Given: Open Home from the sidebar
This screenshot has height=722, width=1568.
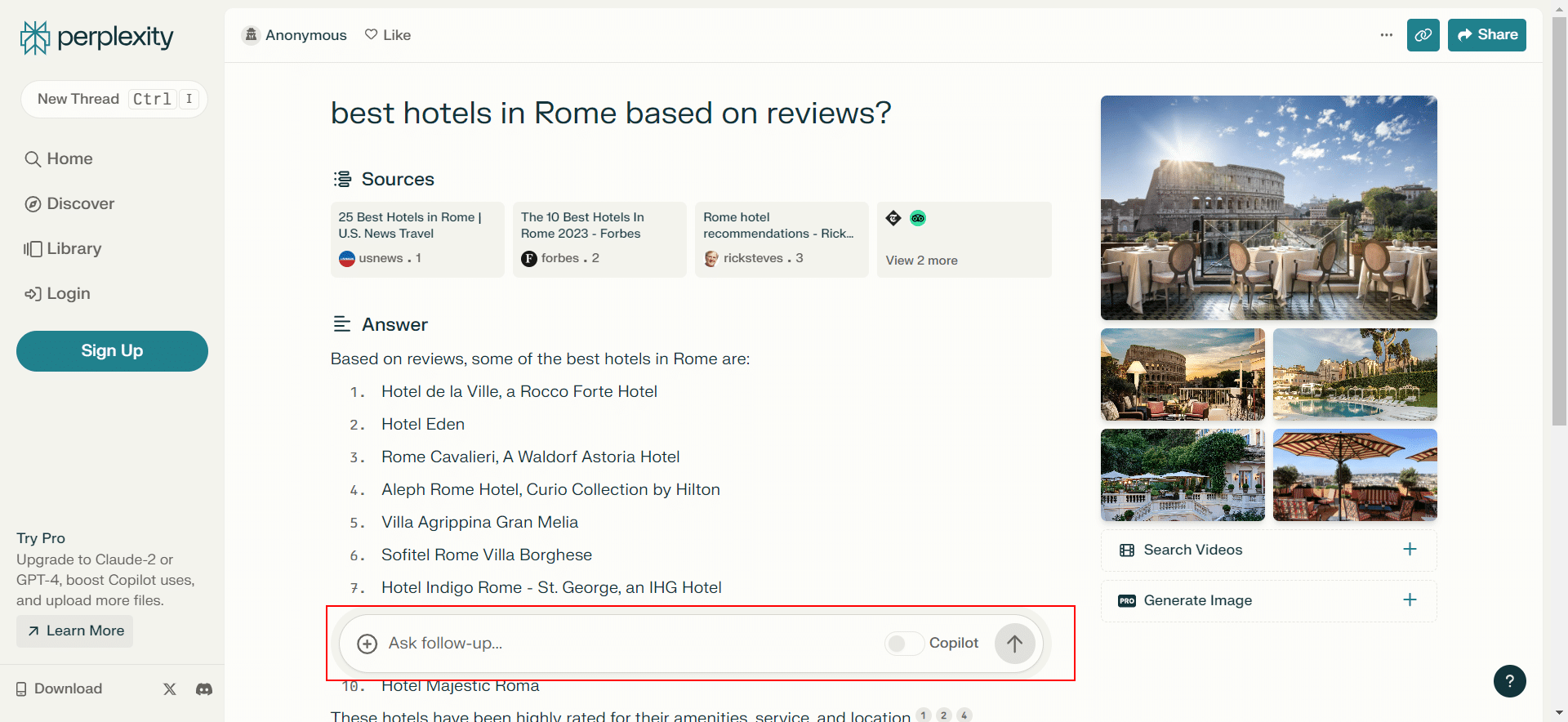Looking at the screenshot, I should (x=59, y=159).
